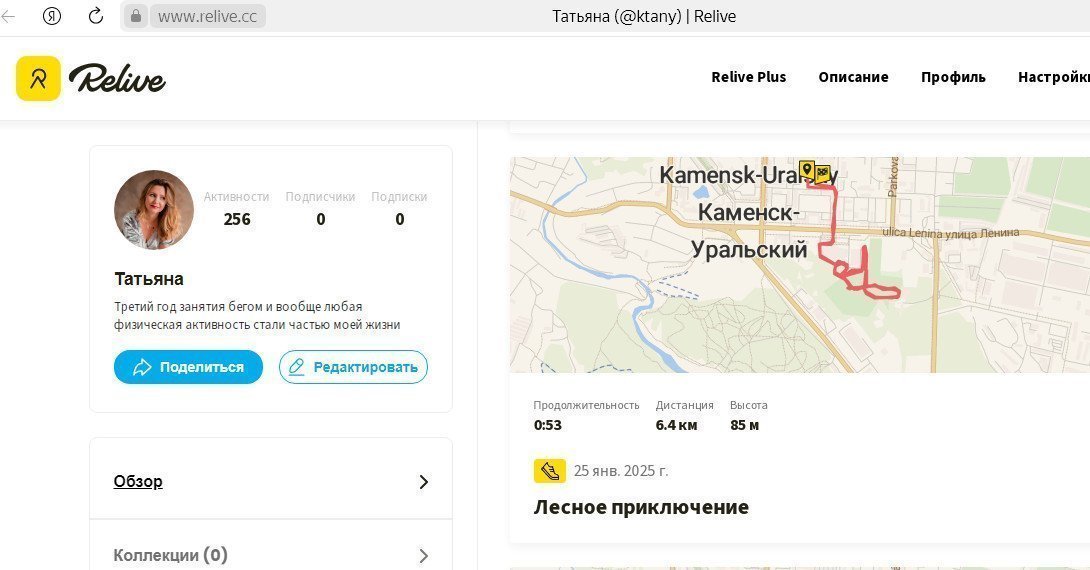Image resolution: width=1090 pixels, height=570 pixels.
Task: Click the browser tab title Татьяна (@ktany)
Action: click(644, 16)
